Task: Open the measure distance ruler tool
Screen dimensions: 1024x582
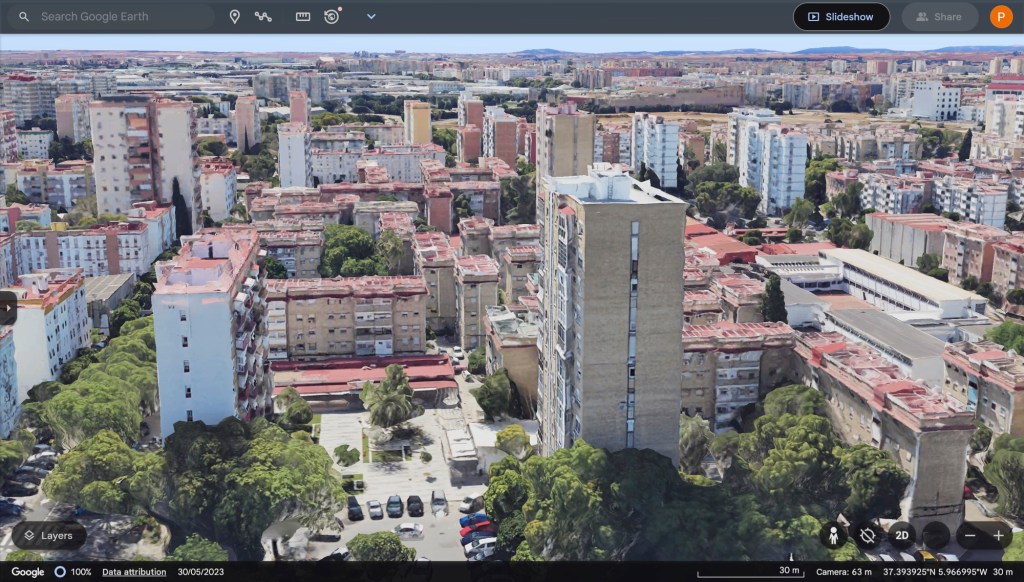Action: [x=303, y=17]
